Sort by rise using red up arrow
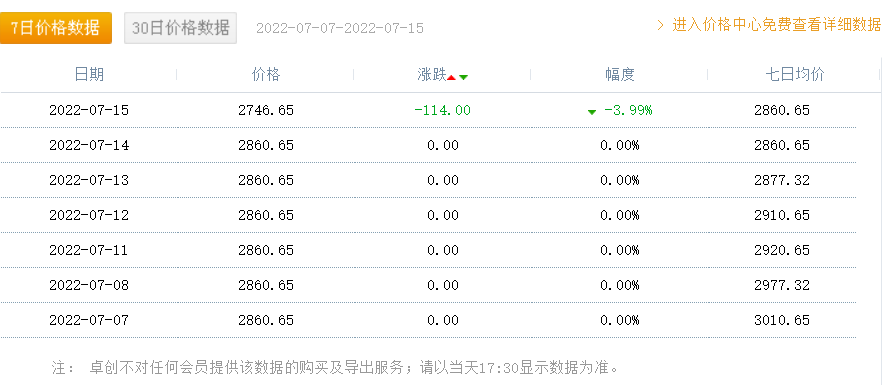 pyautogui.click(x=451, y=77)
